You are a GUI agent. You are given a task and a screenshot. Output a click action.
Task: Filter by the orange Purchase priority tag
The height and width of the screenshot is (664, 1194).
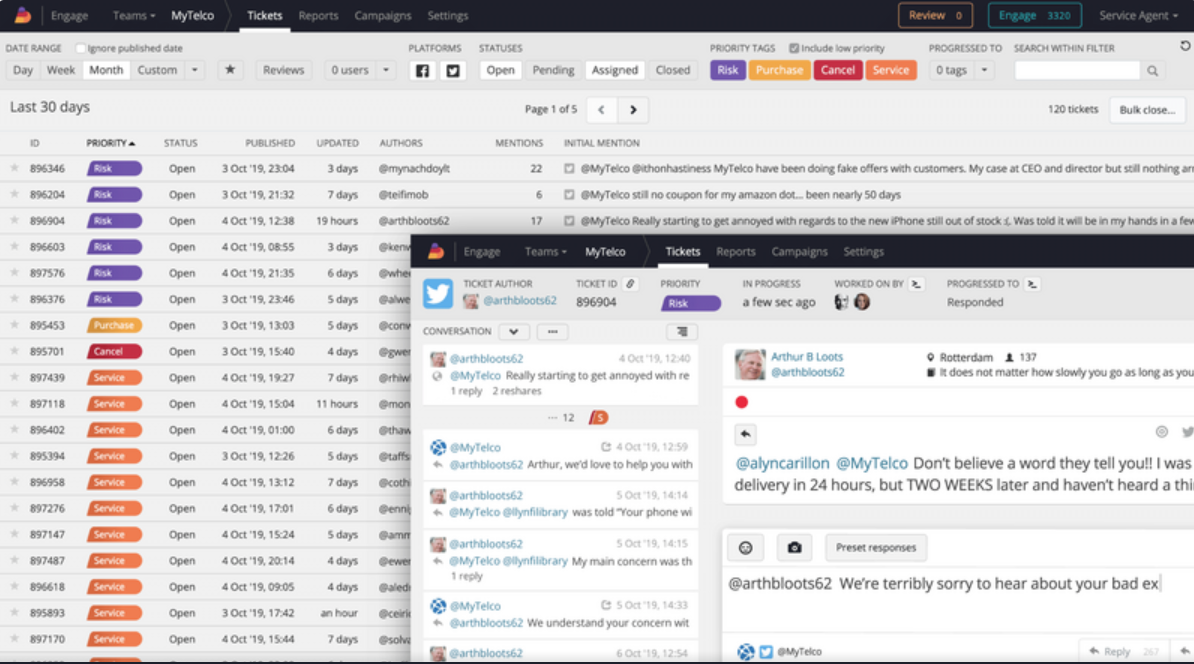[x=779, y=70]
